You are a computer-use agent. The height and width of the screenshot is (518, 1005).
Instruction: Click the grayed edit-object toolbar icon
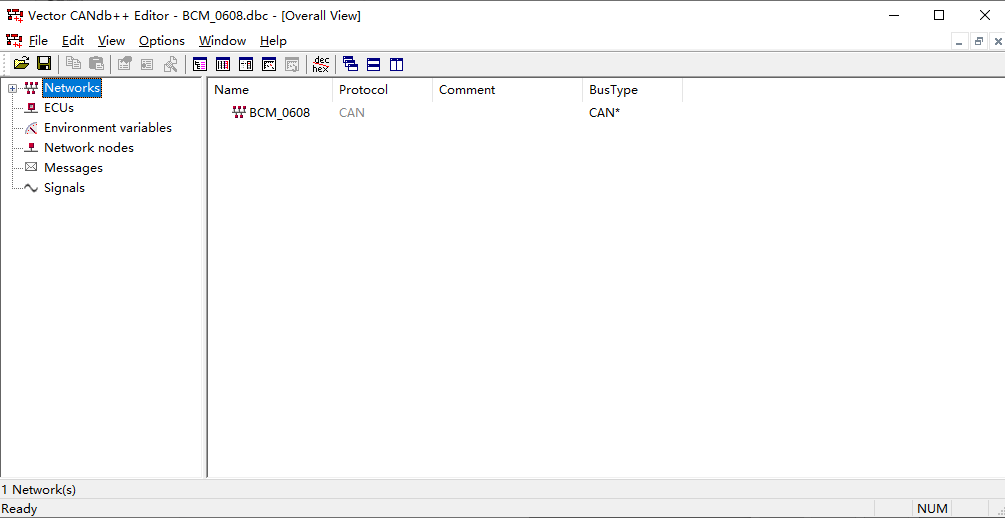point(124,64)
